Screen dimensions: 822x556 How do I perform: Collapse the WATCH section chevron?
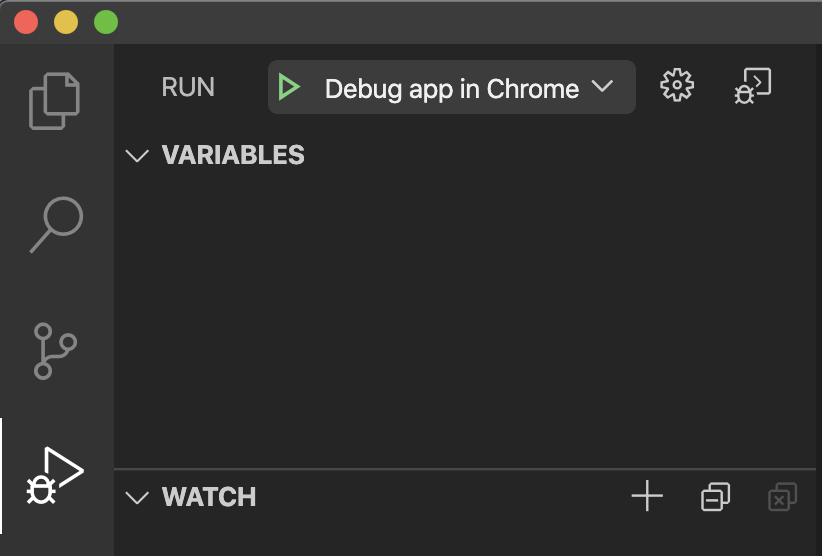click(137, 498)
